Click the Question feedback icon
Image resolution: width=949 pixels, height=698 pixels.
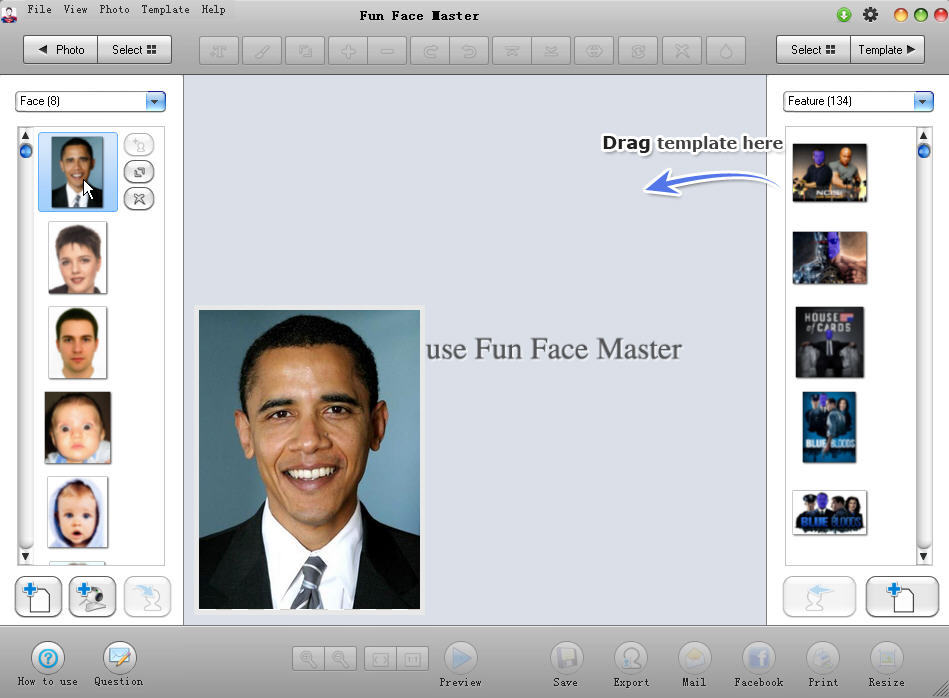119,658
